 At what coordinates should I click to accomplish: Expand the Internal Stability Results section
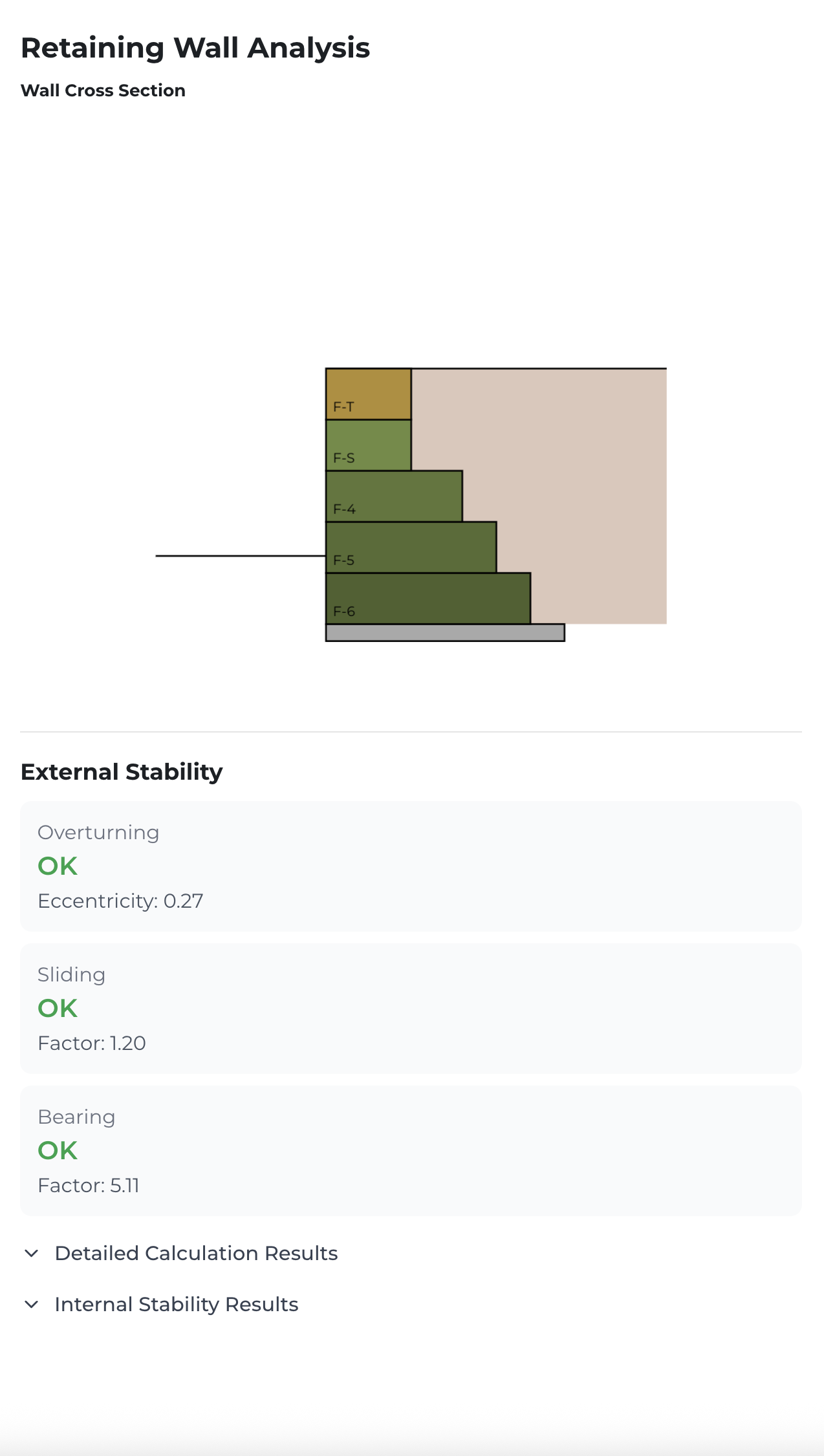177,1304
